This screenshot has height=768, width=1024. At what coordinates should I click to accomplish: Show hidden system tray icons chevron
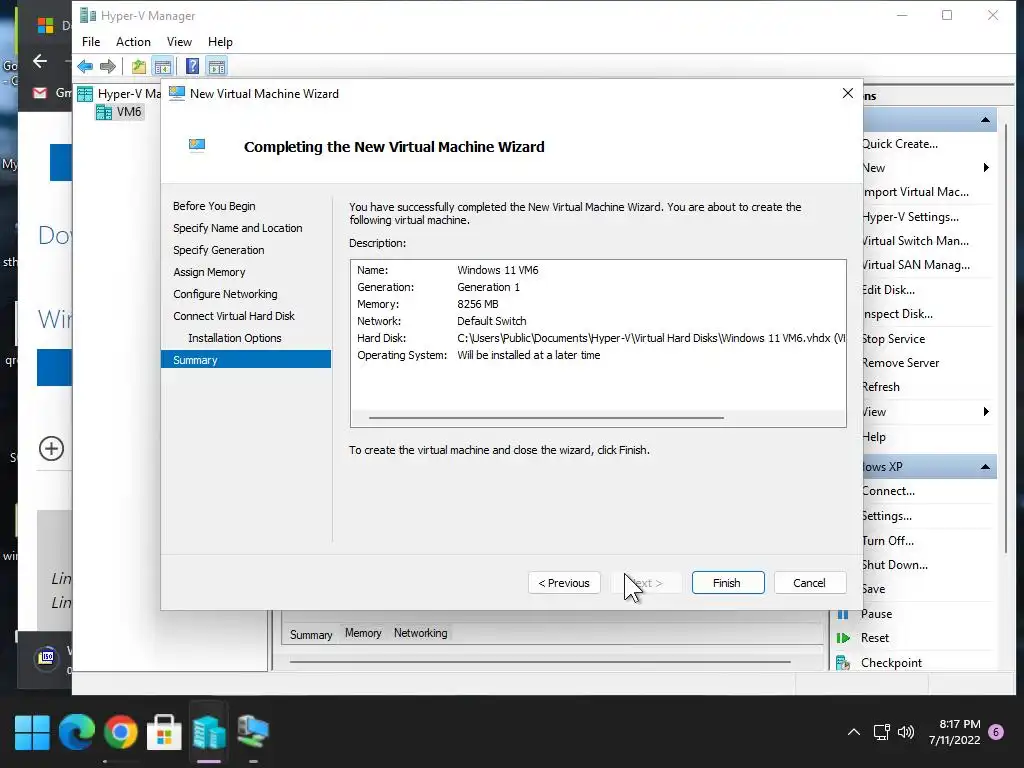click(x=854, y=732)
